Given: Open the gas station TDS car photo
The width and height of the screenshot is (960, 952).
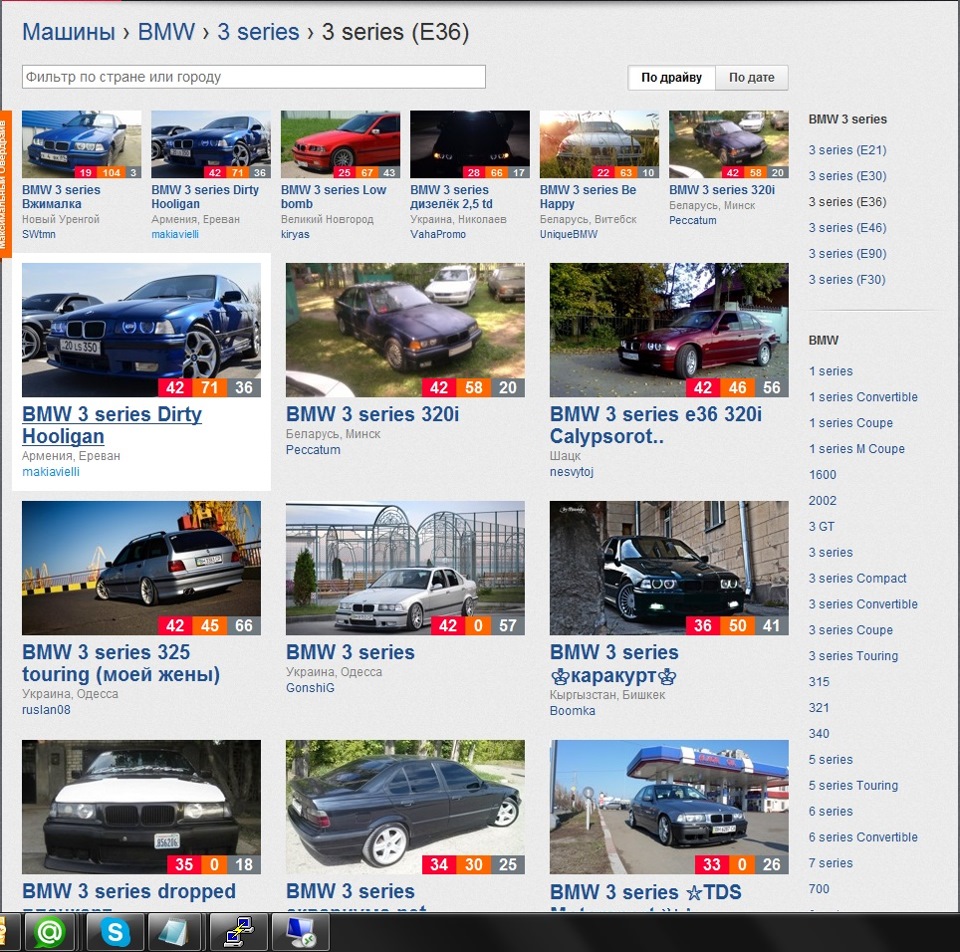Looking at the screenshot, I should click(669, 807).
